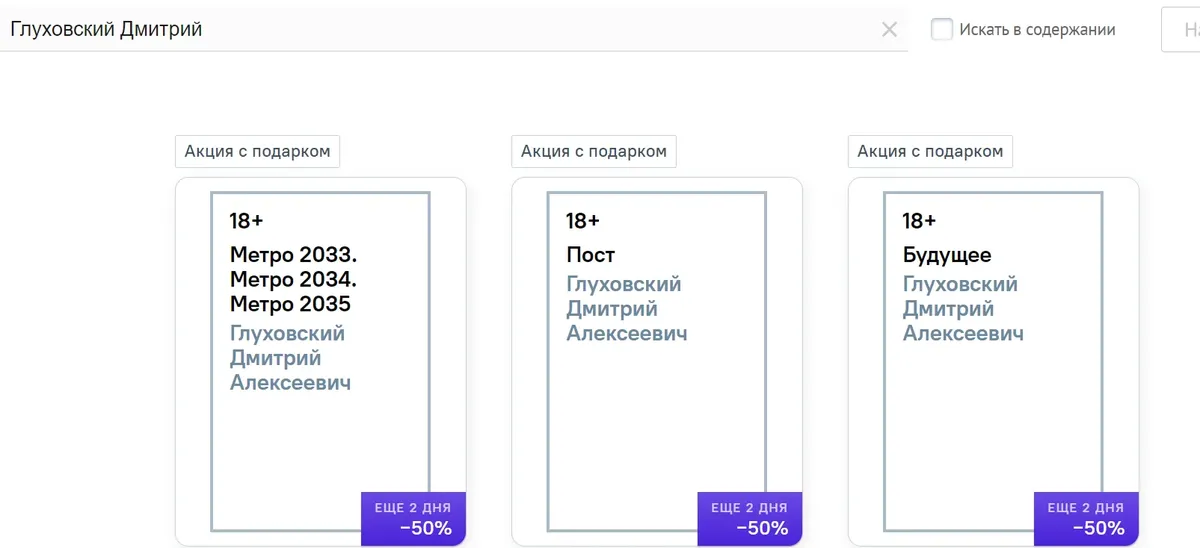Click the author name on the "Будущее" cover
The height and width of the screenshot is (548, 1200).
(962, 309)
